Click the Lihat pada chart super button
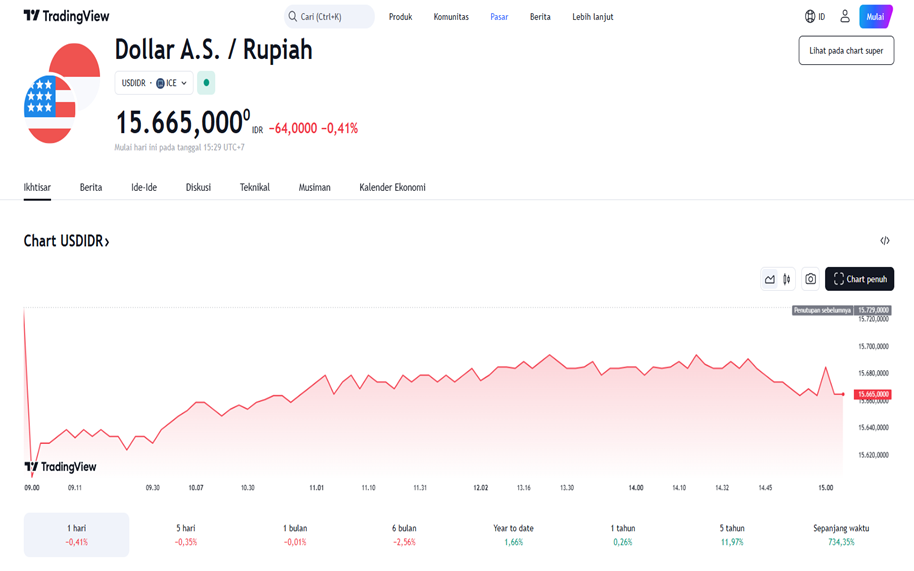The image size is (914, 571). click(x=846, y=50)
